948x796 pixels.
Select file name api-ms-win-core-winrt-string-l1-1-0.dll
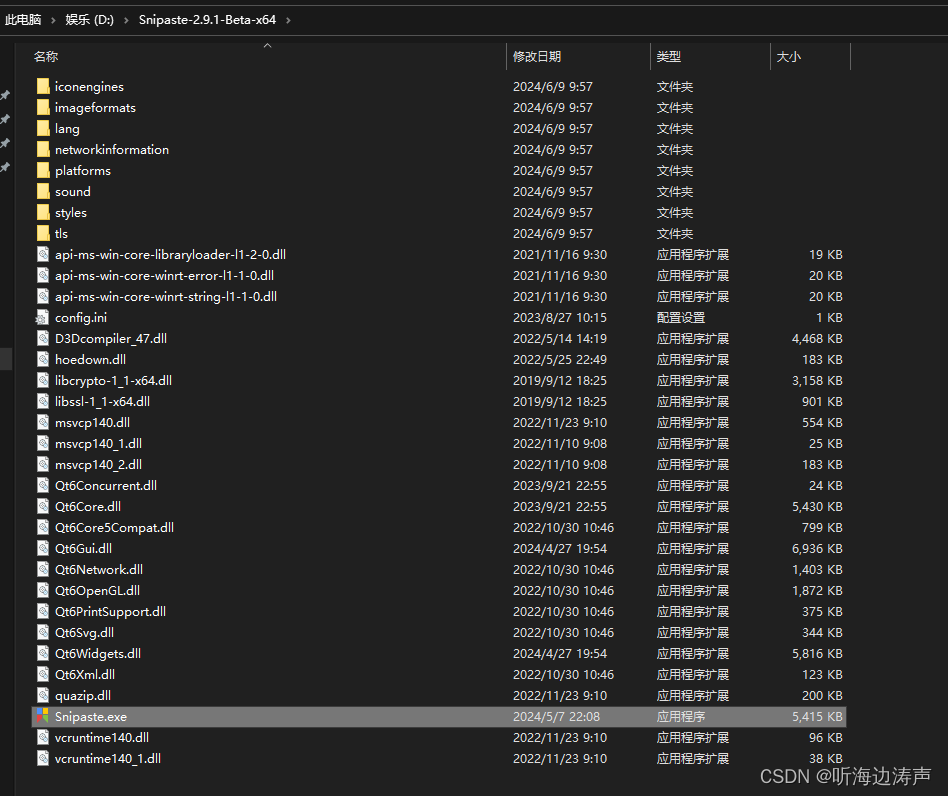[166, 297]
